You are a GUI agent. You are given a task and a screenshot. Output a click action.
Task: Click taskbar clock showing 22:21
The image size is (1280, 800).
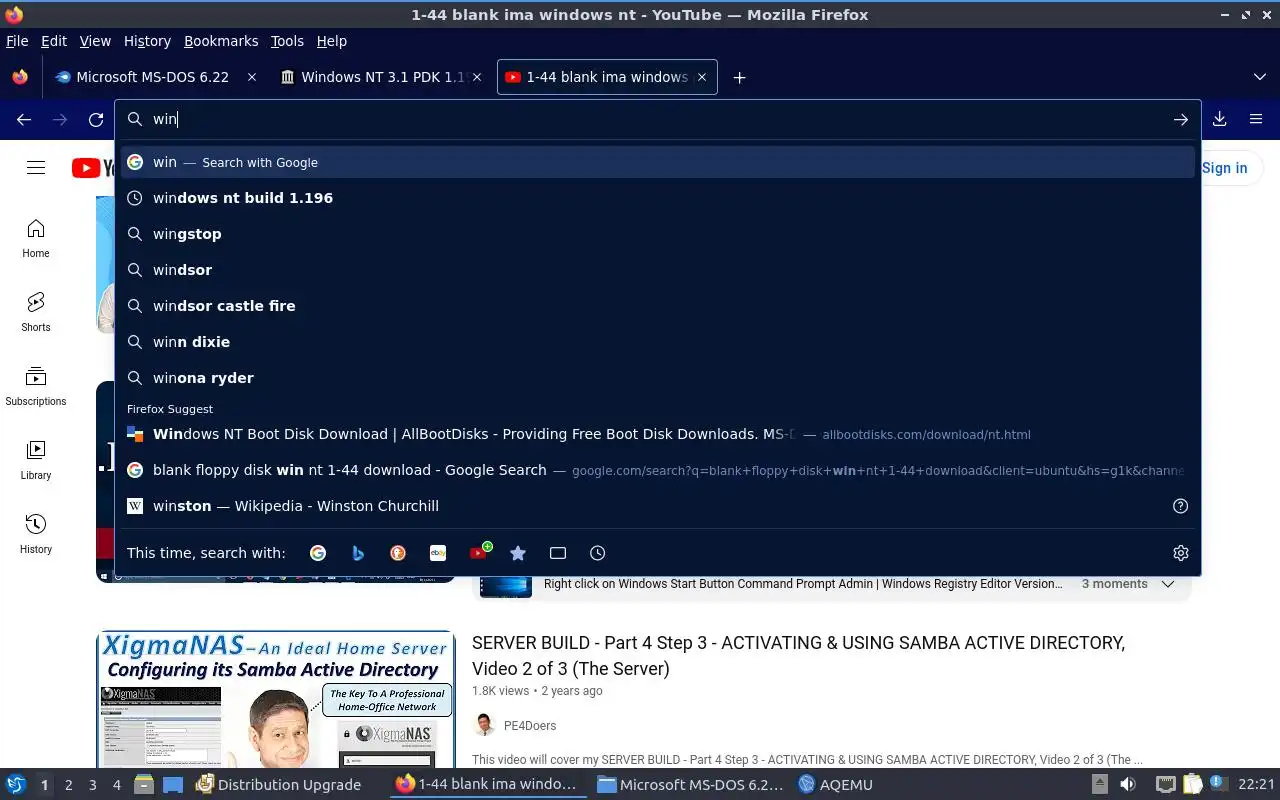[1256, 785]
